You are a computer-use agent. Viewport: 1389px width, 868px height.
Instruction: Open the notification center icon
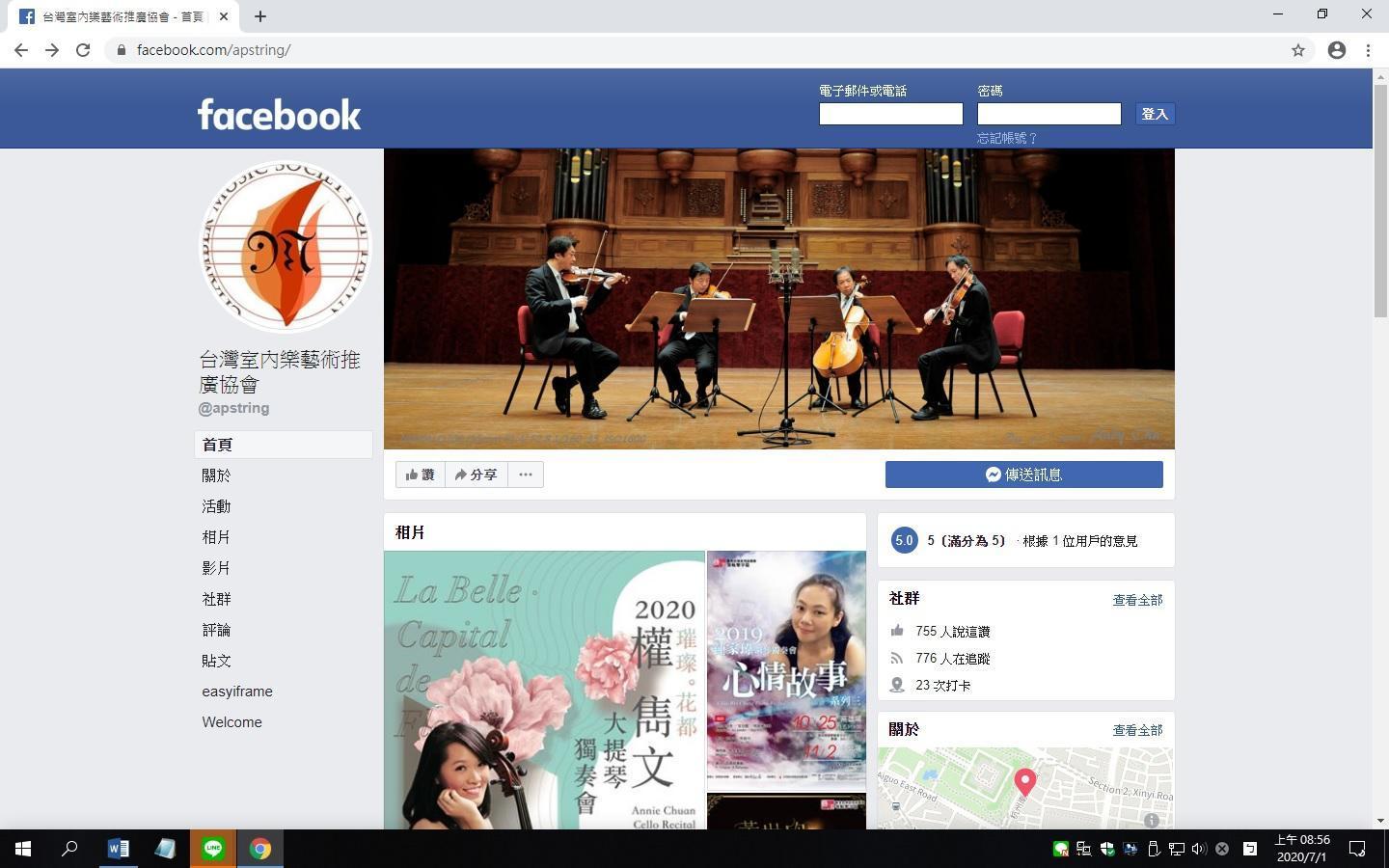(1357, 849)
